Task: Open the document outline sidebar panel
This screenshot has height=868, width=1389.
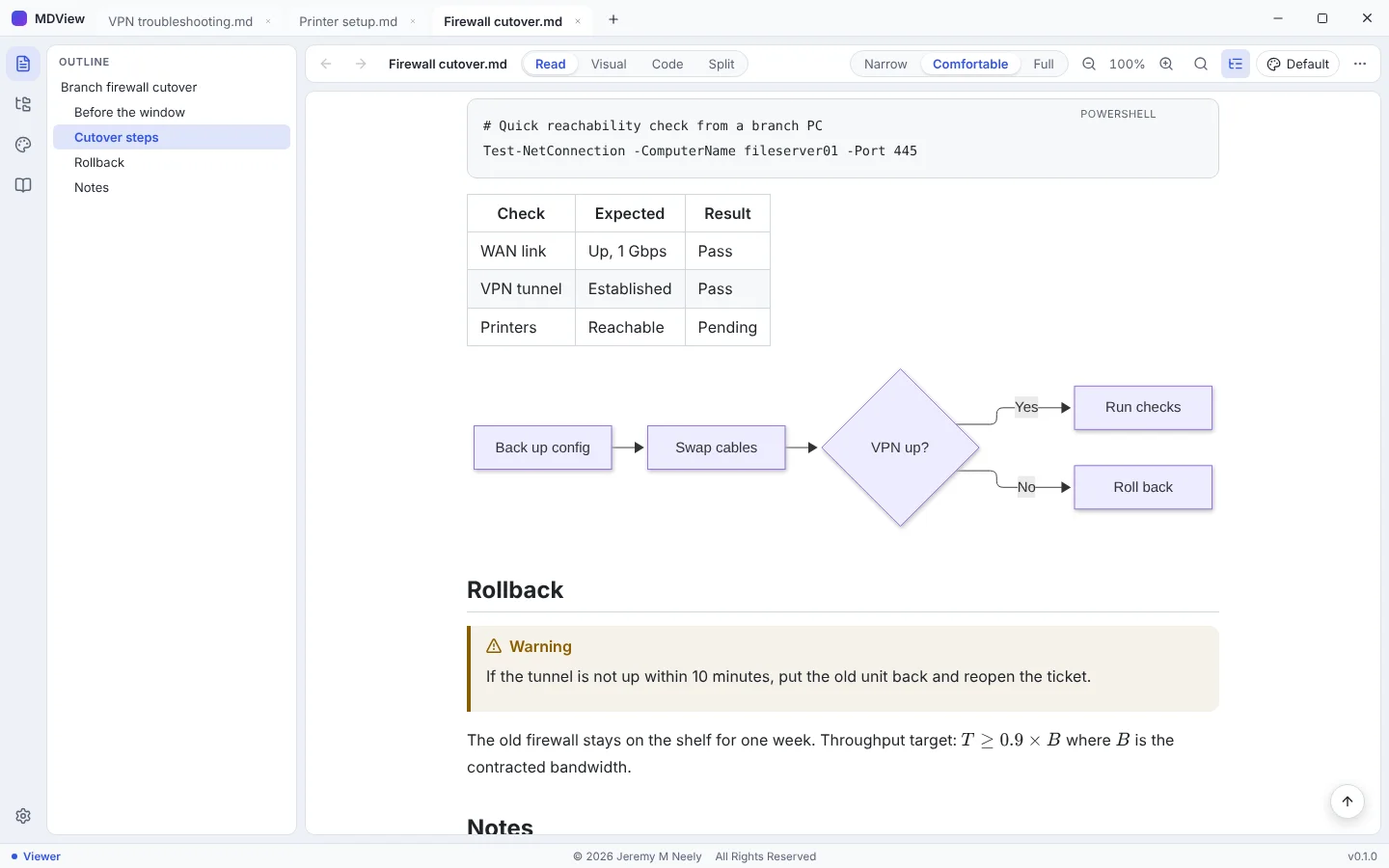Action: pos(23,65)
